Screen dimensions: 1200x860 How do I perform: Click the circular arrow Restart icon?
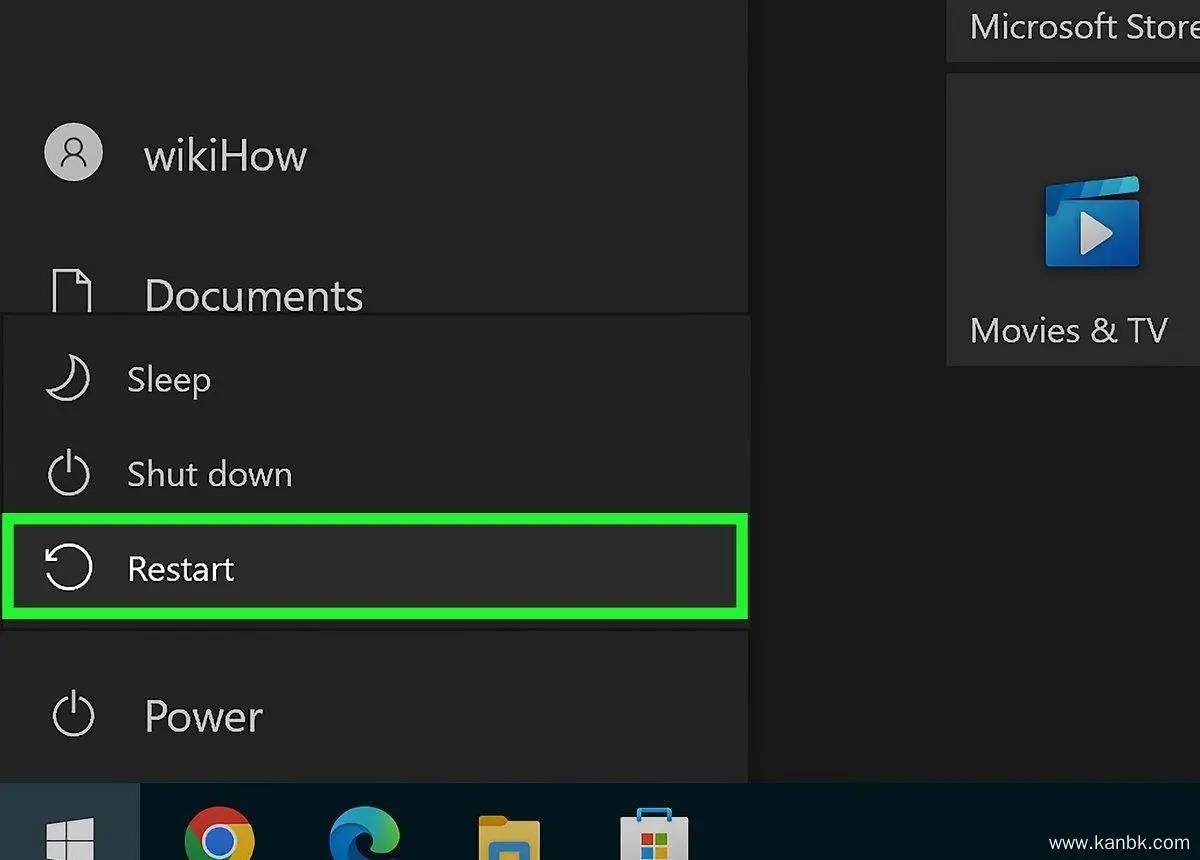68,568
